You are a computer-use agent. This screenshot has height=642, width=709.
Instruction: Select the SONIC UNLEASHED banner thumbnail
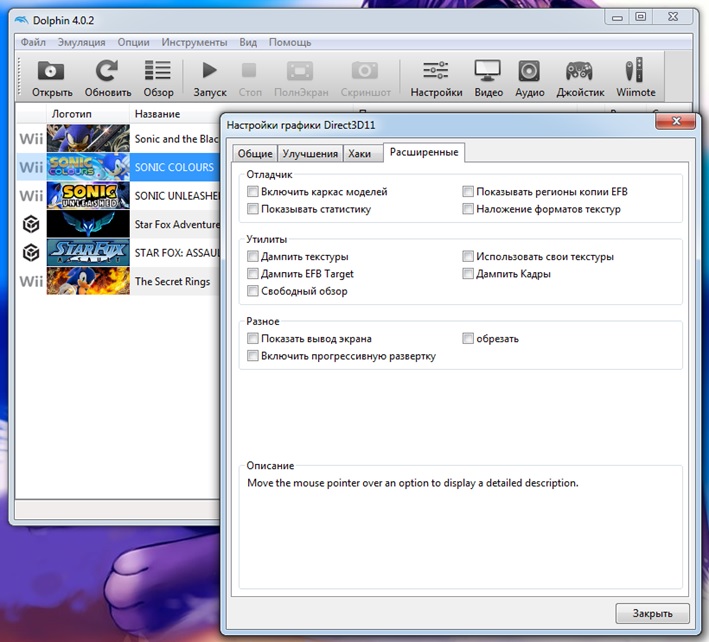[x=88, y=195]
